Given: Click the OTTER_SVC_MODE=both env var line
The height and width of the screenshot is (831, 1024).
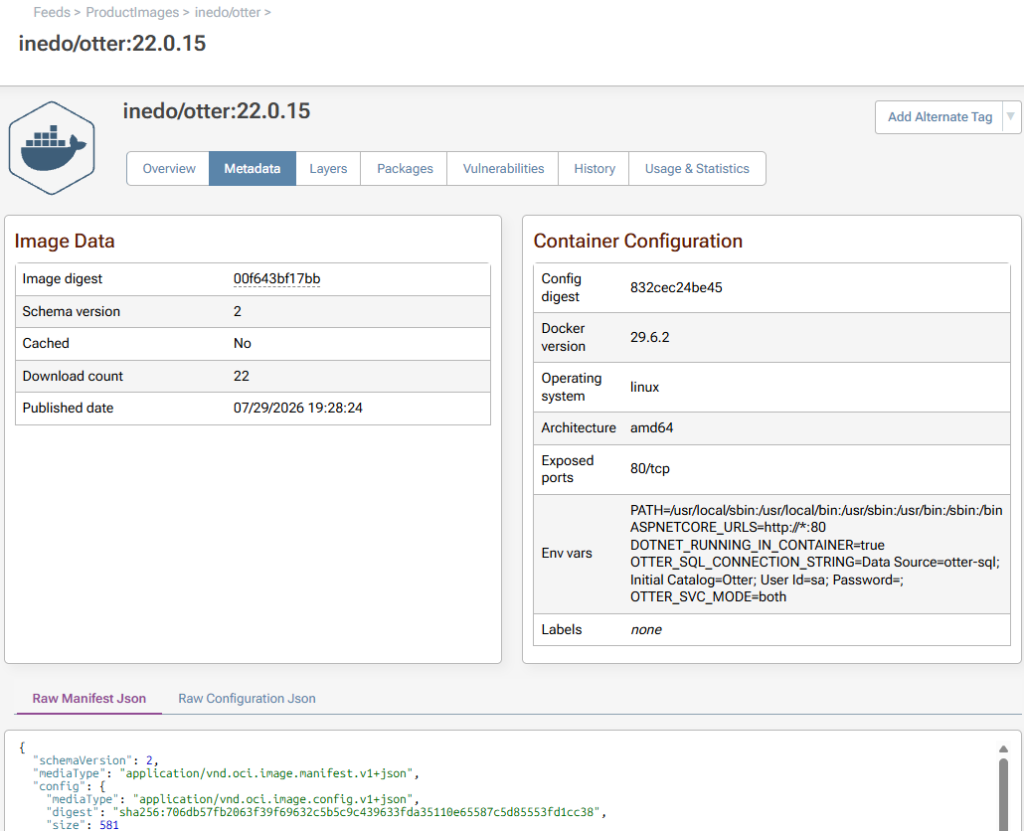Looking at the screenshot, I should 708,596.
